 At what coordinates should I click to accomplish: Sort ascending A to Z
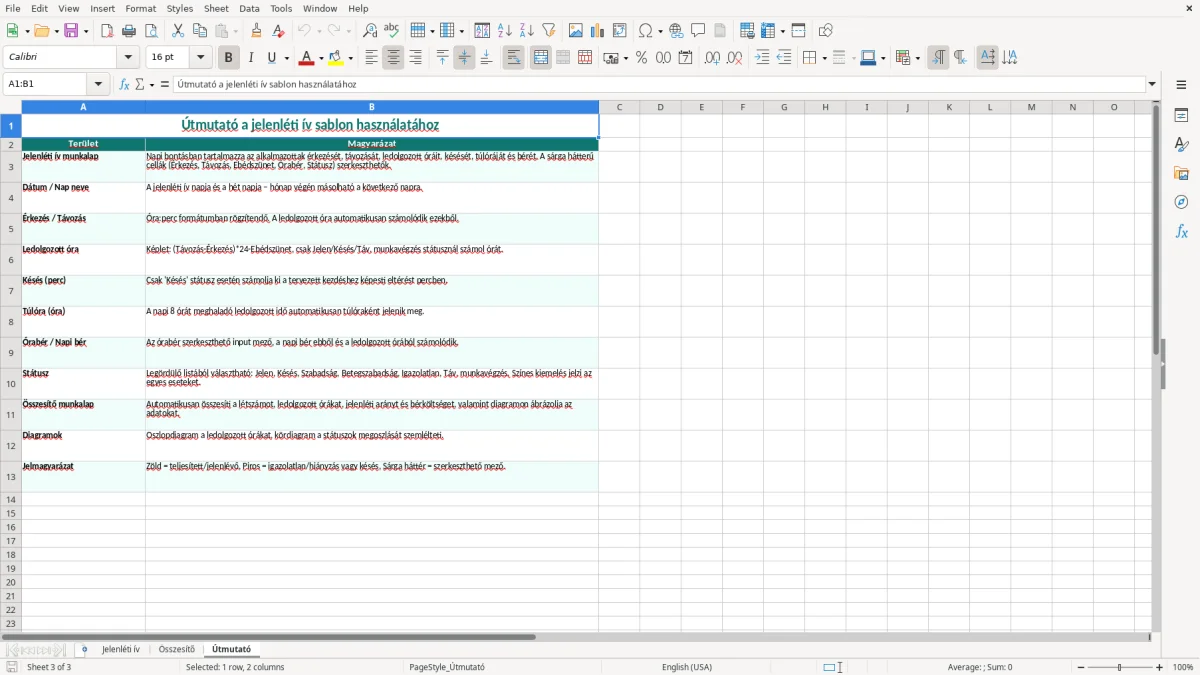pos(505,31)
